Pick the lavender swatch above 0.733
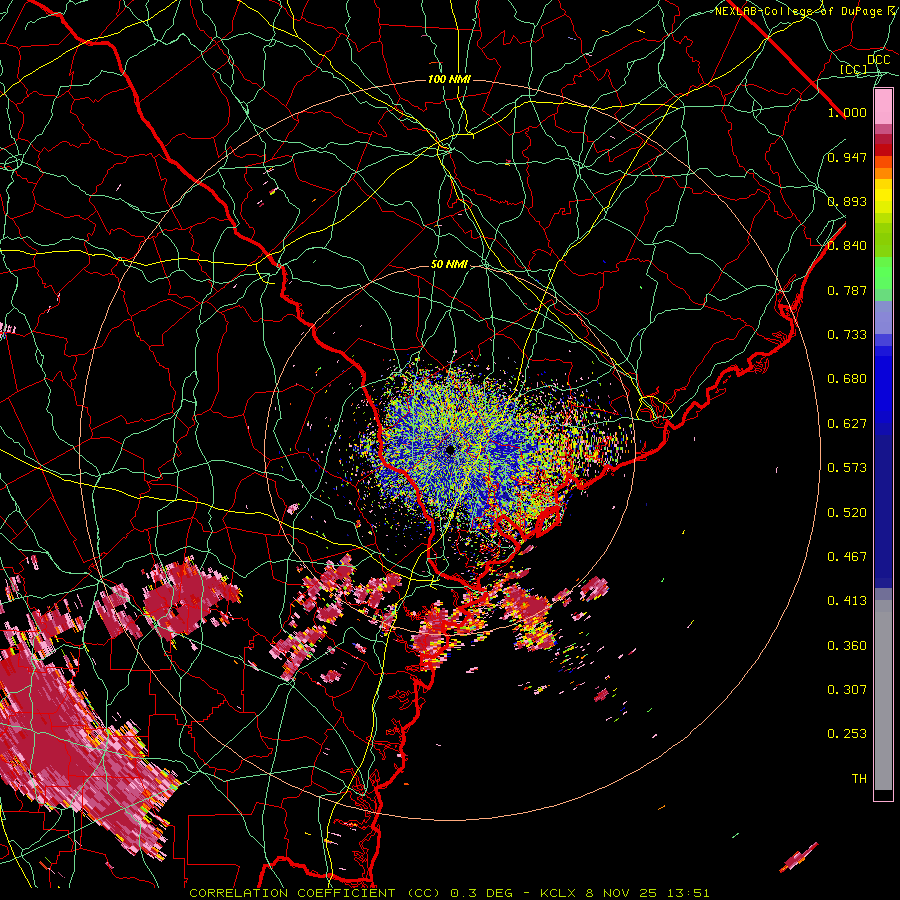900x900 pixels. (x=883, y=317)
